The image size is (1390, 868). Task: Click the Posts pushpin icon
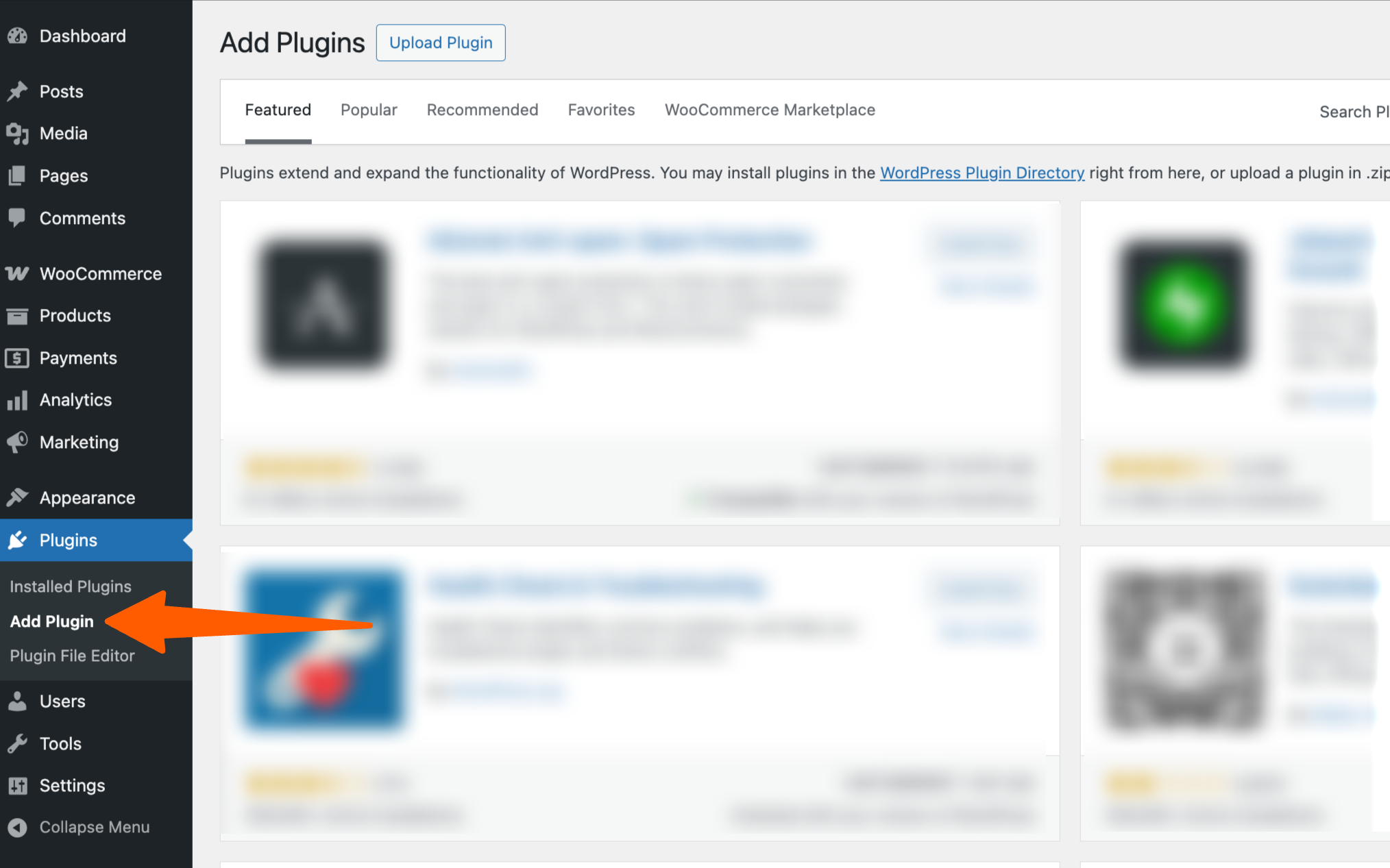pos(17,91)
